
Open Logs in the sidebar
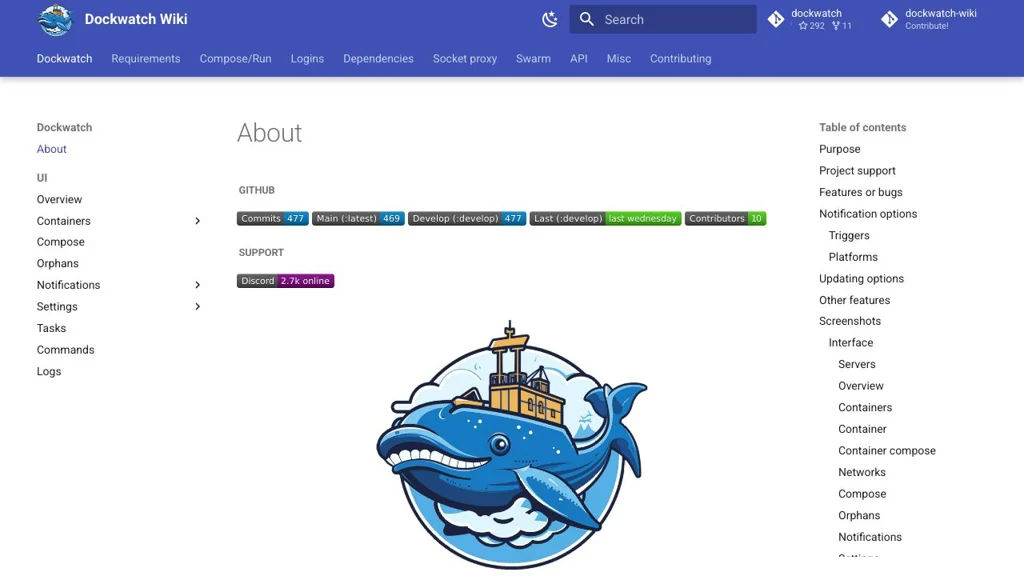(x=49, y=371)
